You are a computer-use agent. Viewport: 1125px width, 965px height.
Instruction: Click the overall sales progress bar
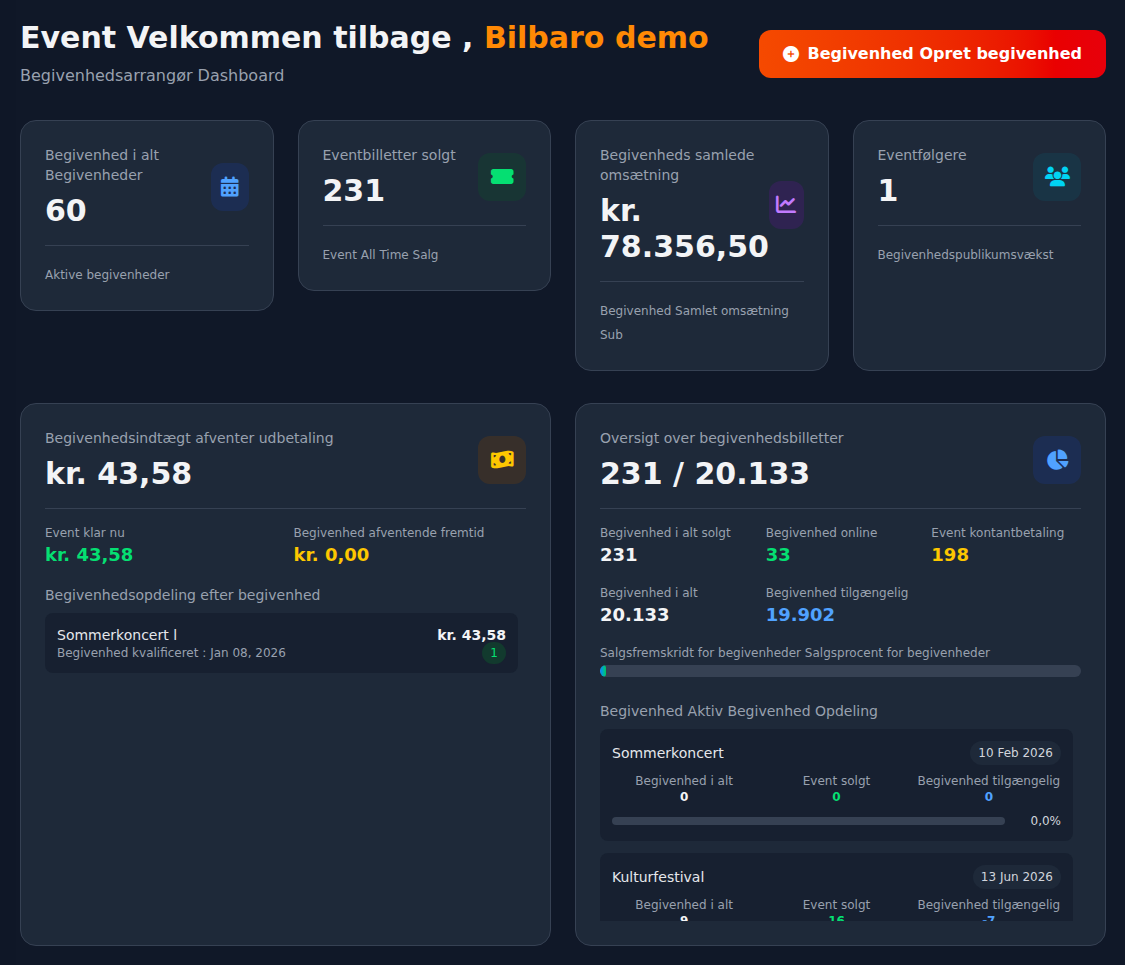click(x=840, y=671)
